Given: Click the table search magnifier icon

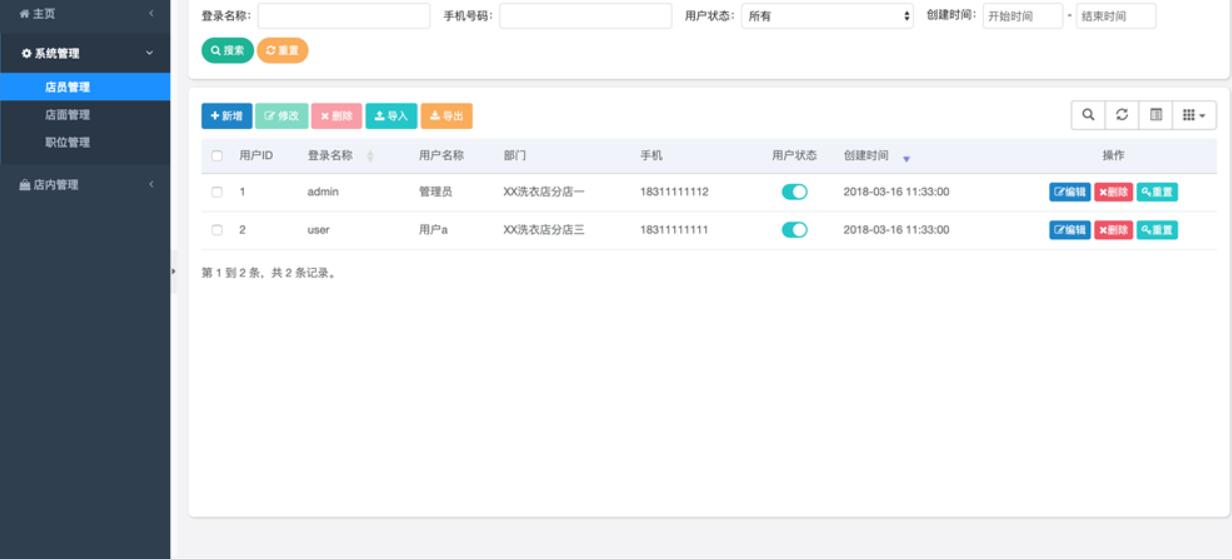Looking at the screenshot, I should click(x=1088, y=115).
